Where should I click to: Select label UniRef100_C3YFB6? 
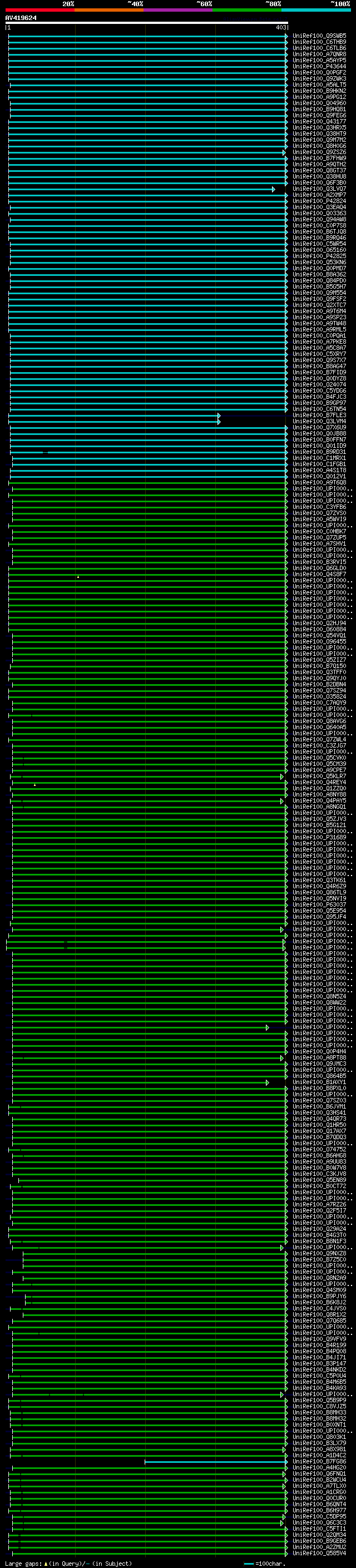[319, 507]
